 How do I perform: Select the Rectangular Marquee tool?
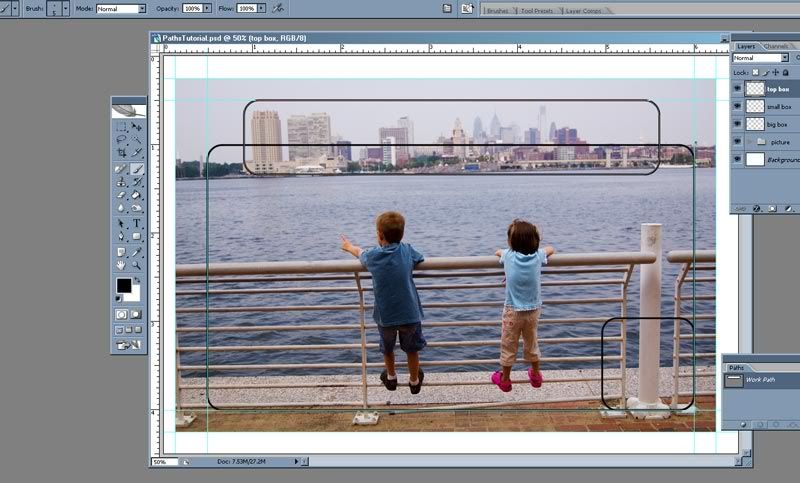(x=121, y=126)
